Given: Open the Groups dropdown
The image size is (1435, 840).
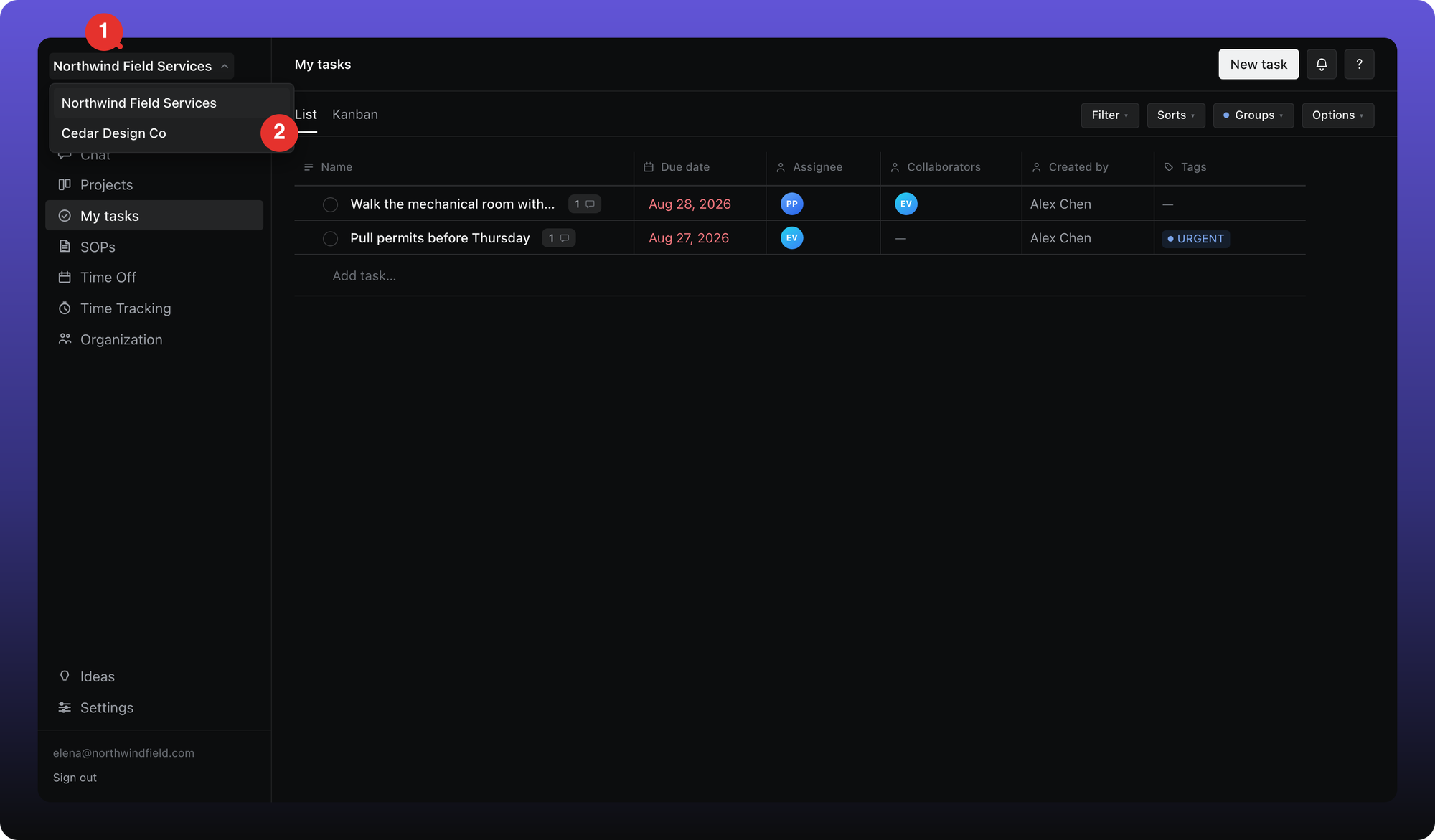Looking at the screenshot, I should tap(1253, 115).
